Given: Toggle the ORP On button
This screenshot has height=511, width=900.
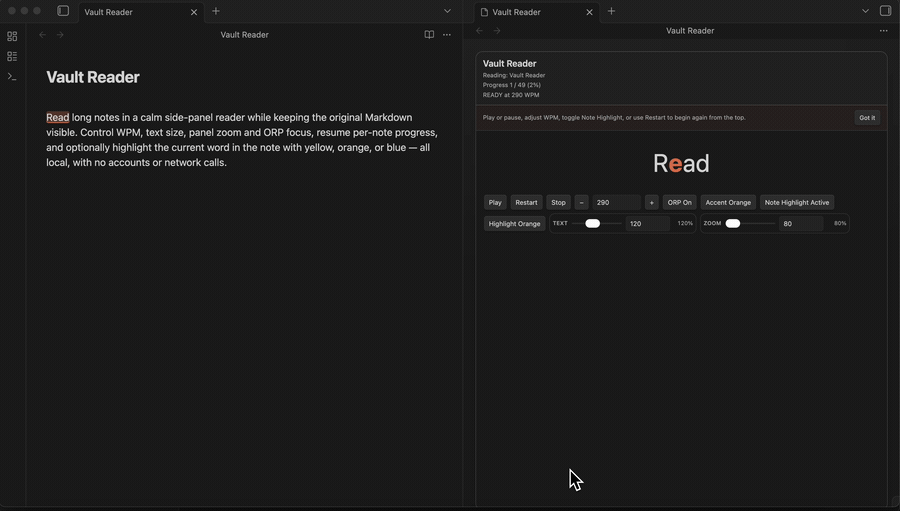Looking at the screenshot, I should tap(680, 202).
